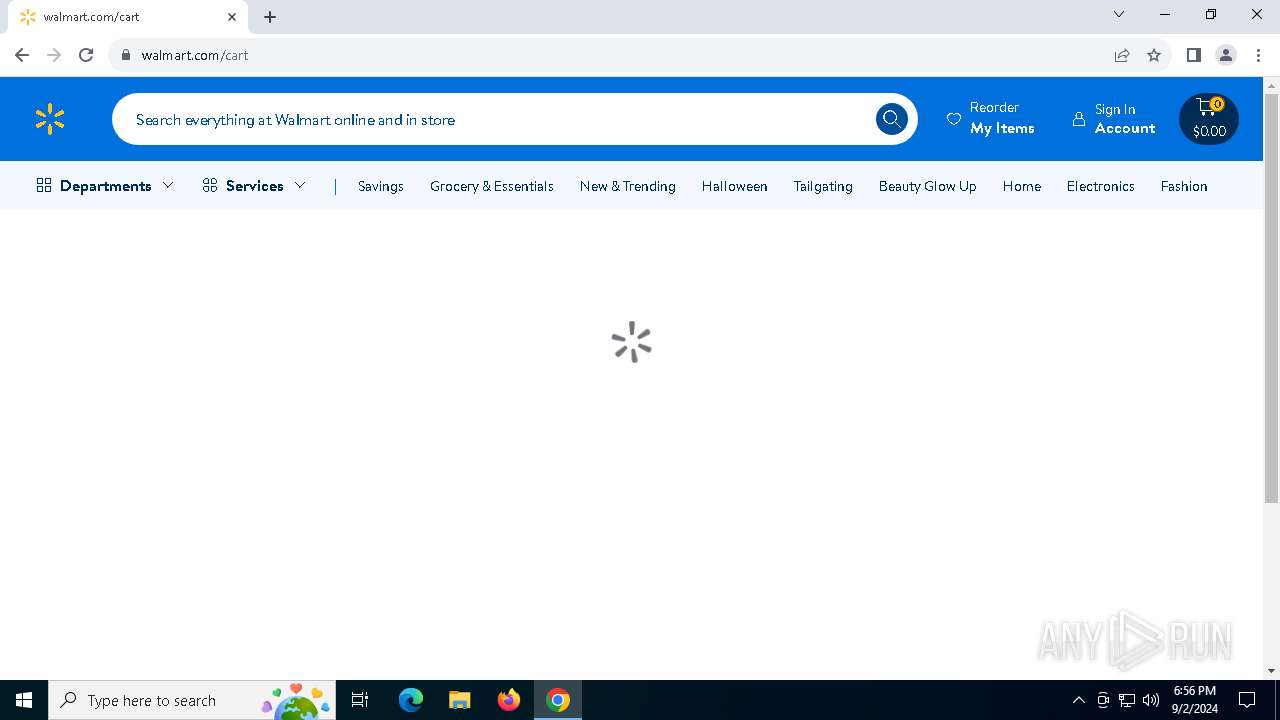Image resolution: width=1280 pixels, height=720 pixels.
Task: Open the tab search chevron in title bar
Action: [1119, 14]
